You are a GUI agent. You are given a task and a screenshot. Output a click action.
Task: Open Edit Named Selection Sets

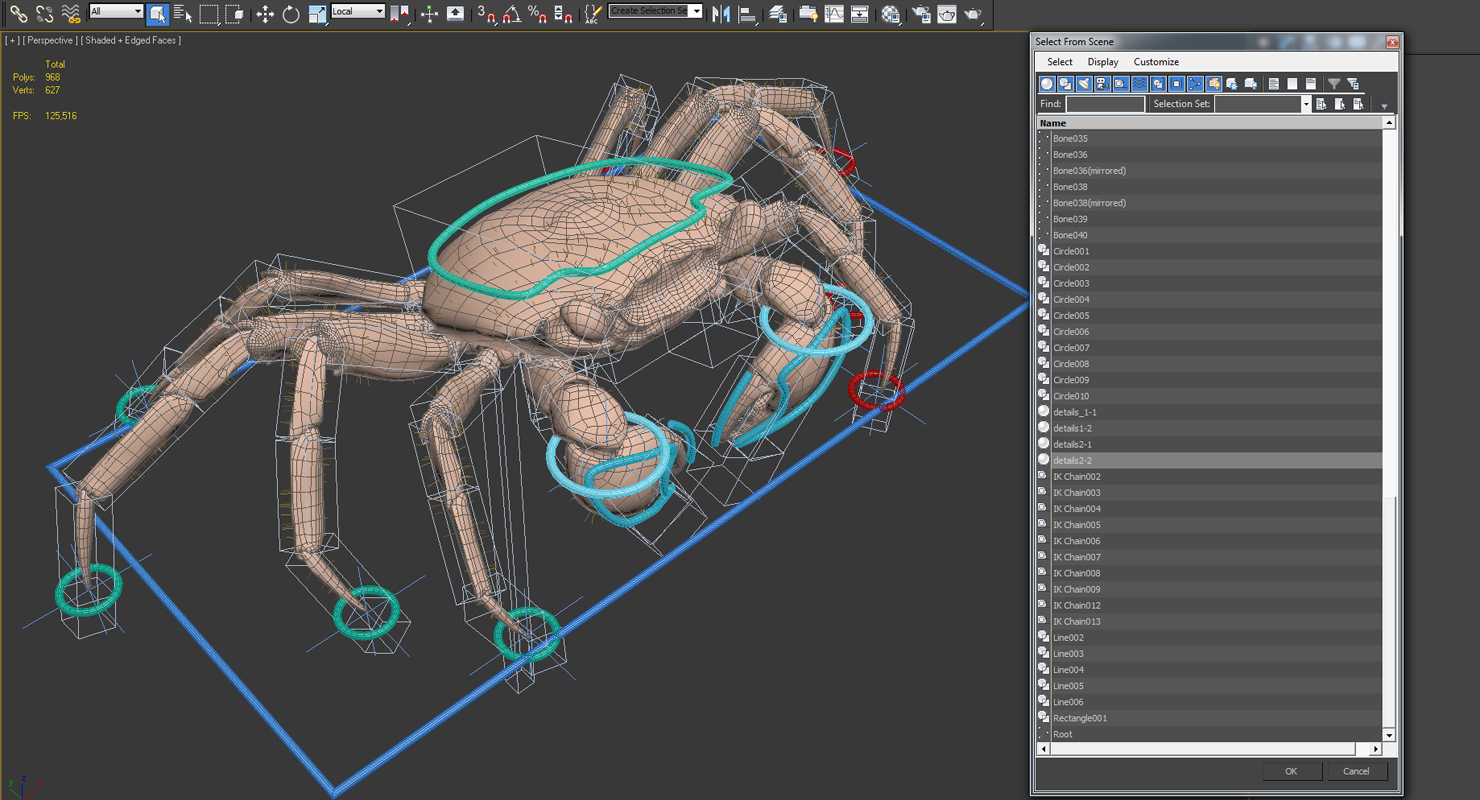pos(593,14)
